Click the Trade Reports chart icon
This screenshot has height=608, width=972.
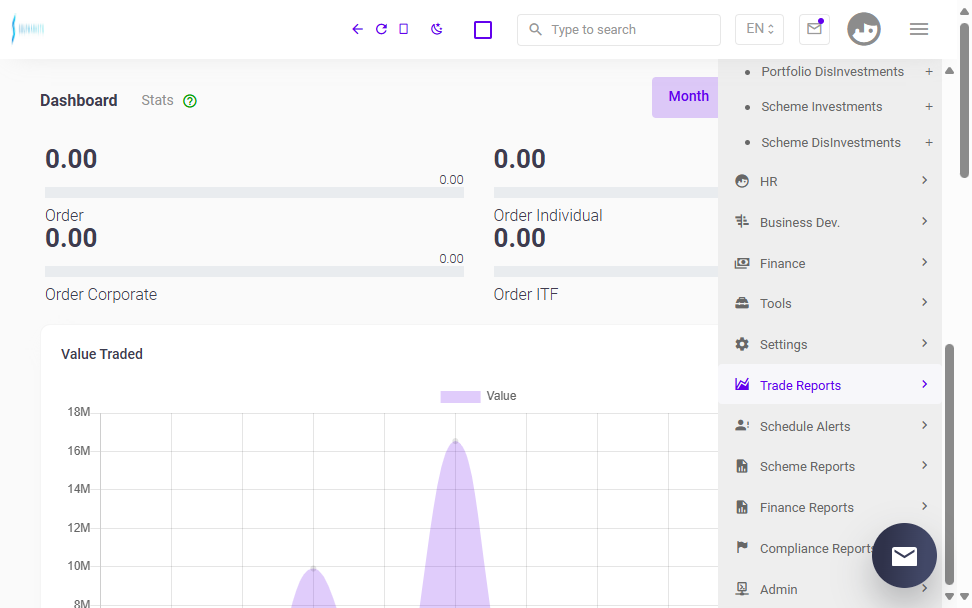pos(742,384)
